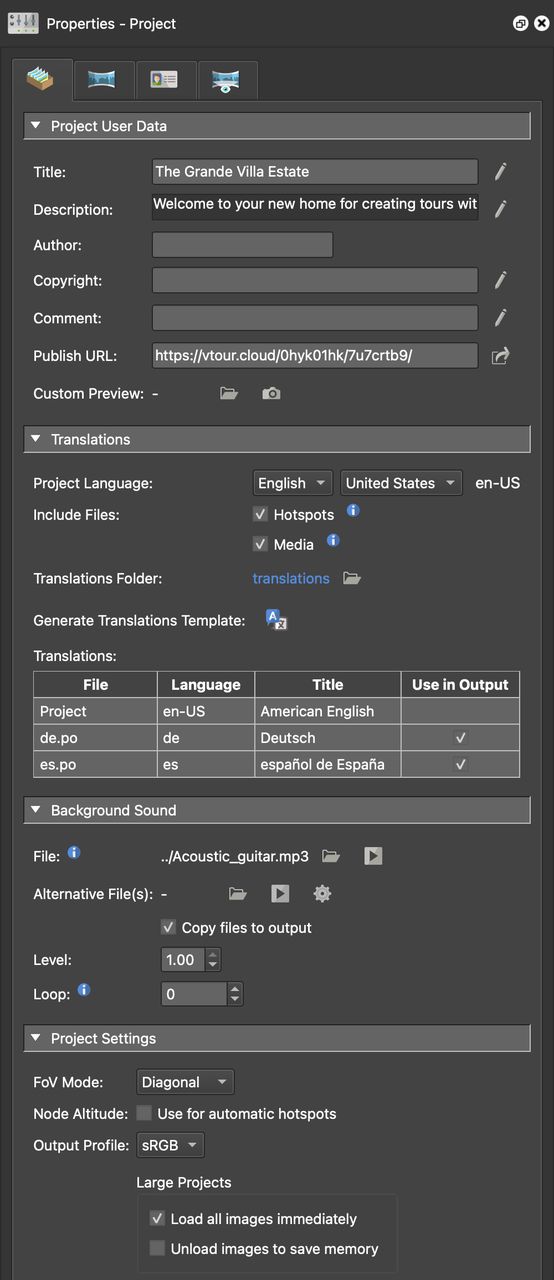The width and height of the screenshot is (554, 1280).
Task: Show info about Background Sound File
Action: (x=73, y=853)
